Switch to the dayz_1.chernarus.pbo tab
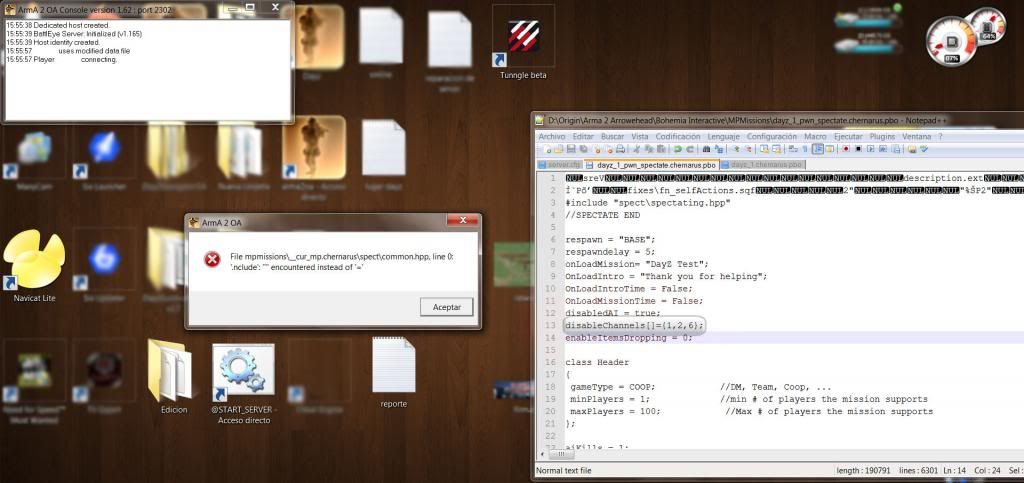Image resolution: width=1024 pixels, height=483 pixels. (763, 164)
